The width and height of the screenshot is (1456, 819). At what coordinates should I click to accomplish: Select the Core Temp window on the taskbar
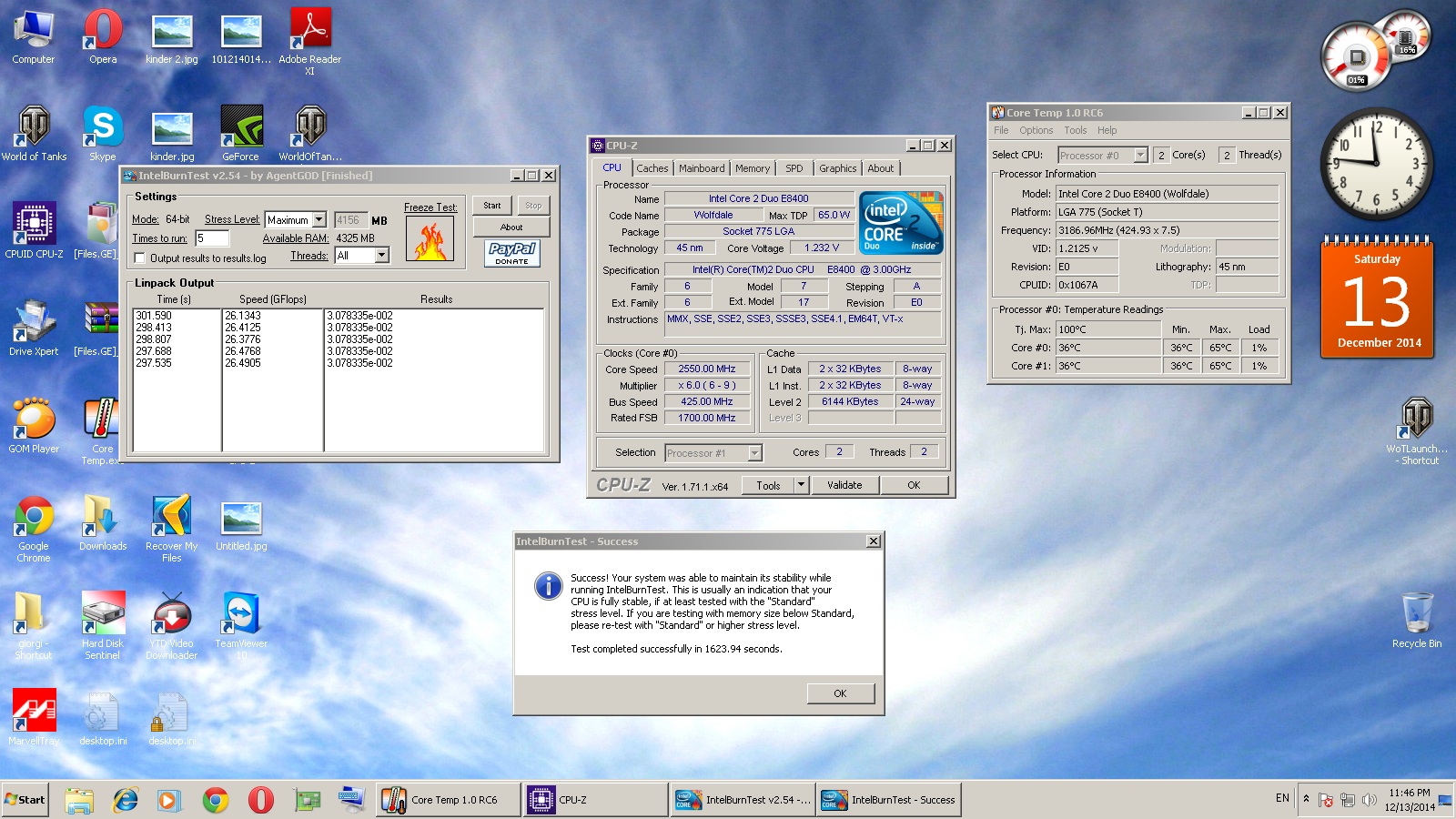(448, 800)
